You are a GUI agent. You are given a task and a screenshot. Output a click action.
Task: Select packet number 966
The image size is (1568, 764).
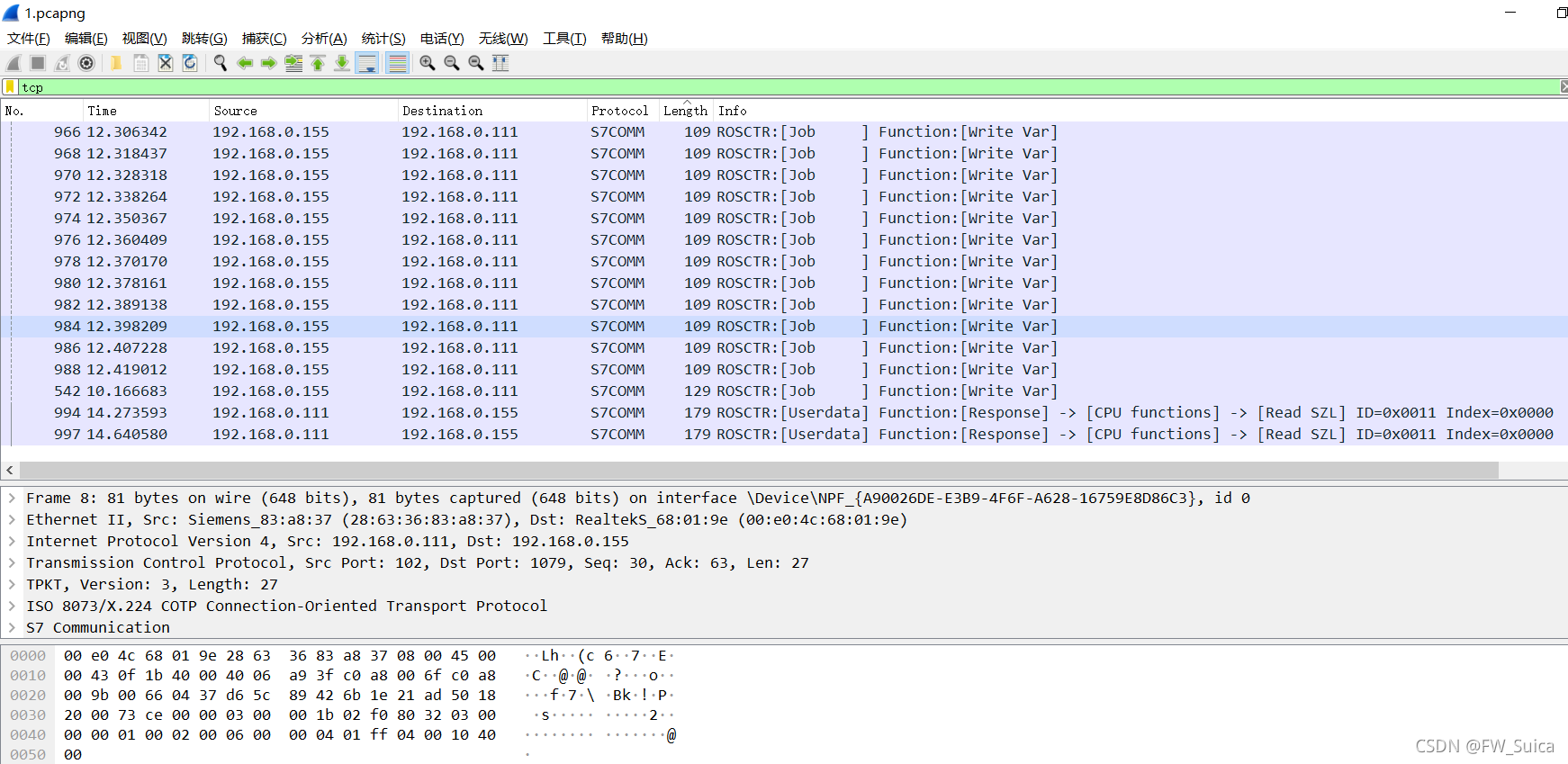pos(784,132)
